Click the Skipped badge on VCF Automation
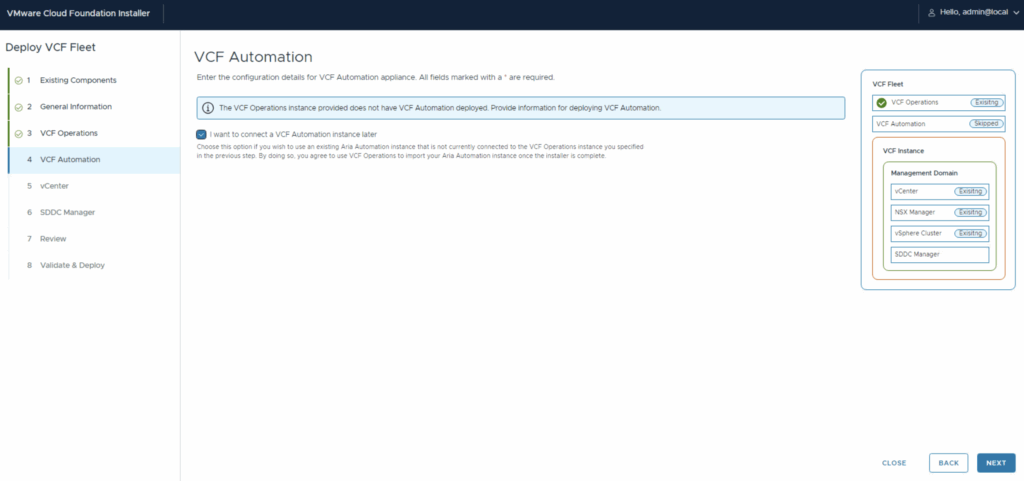 pos(985,124)
